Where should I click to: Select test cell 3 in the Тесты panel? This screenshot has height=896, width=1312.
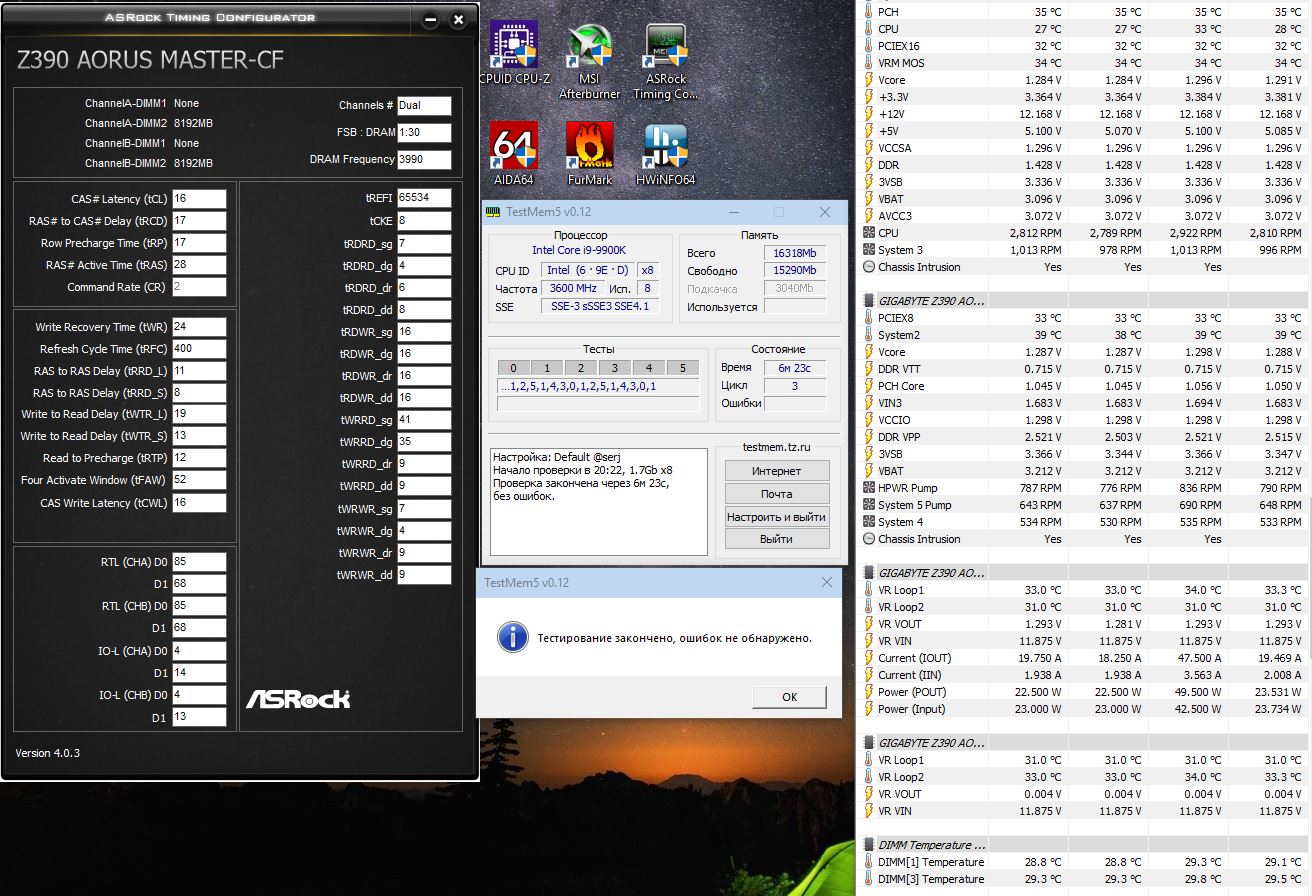pos(615,368)
